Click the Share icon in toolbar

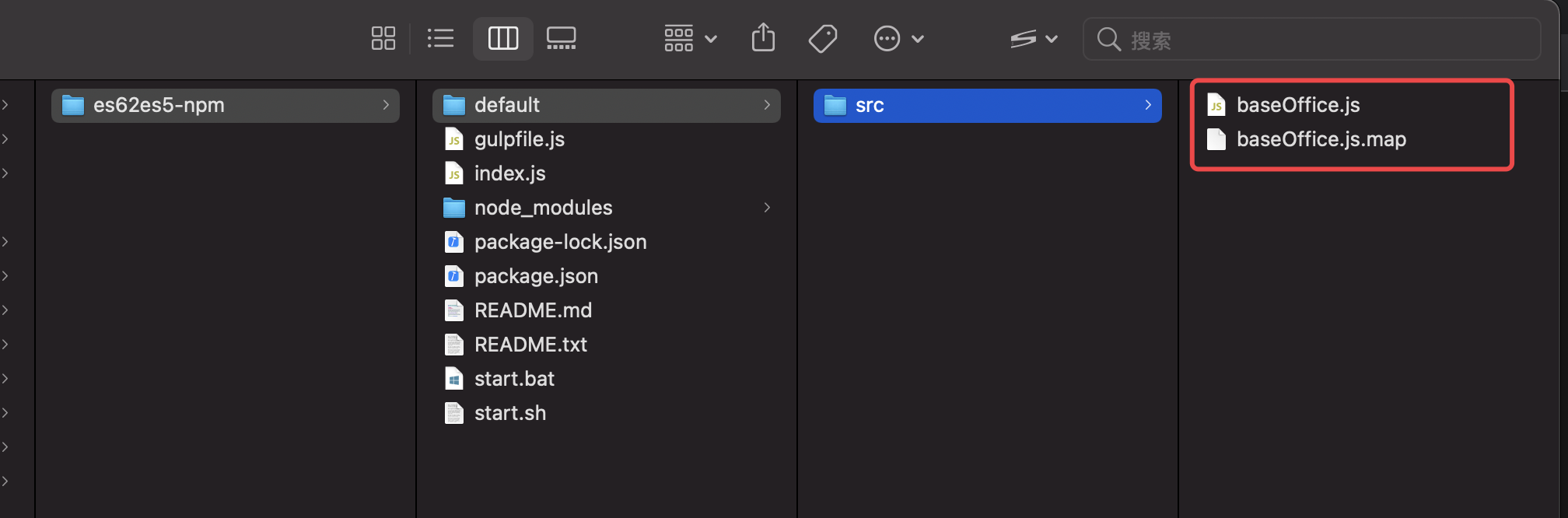click(x=763, y=38)
